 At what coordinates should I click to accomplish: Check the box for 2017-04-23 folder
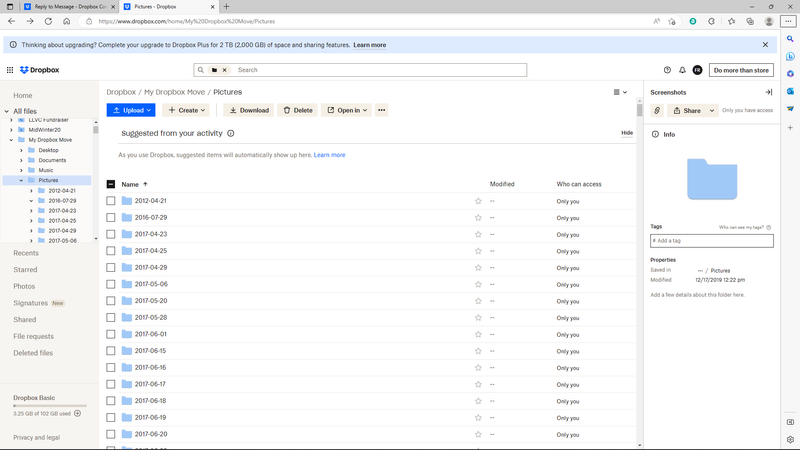pos(111,234)
